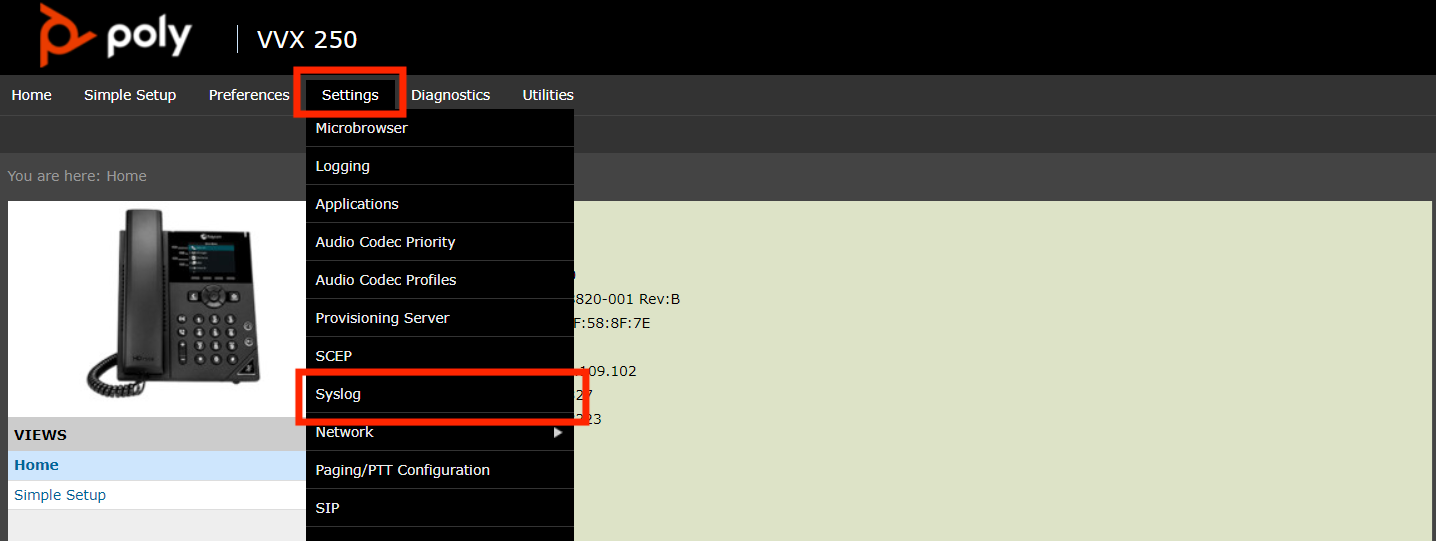Screen dimensions: 1436x541
Task: Select Syslog from the Settings menu
Action: (x=440, y=394)
